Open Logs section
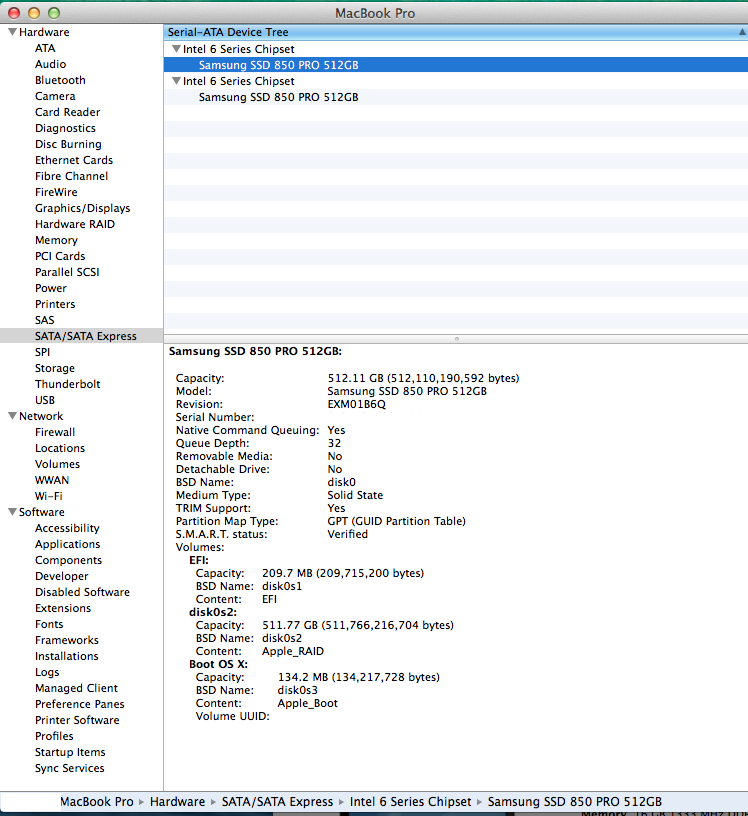The height and width of the screenshot is (816, 748). (x=47, y=672)
